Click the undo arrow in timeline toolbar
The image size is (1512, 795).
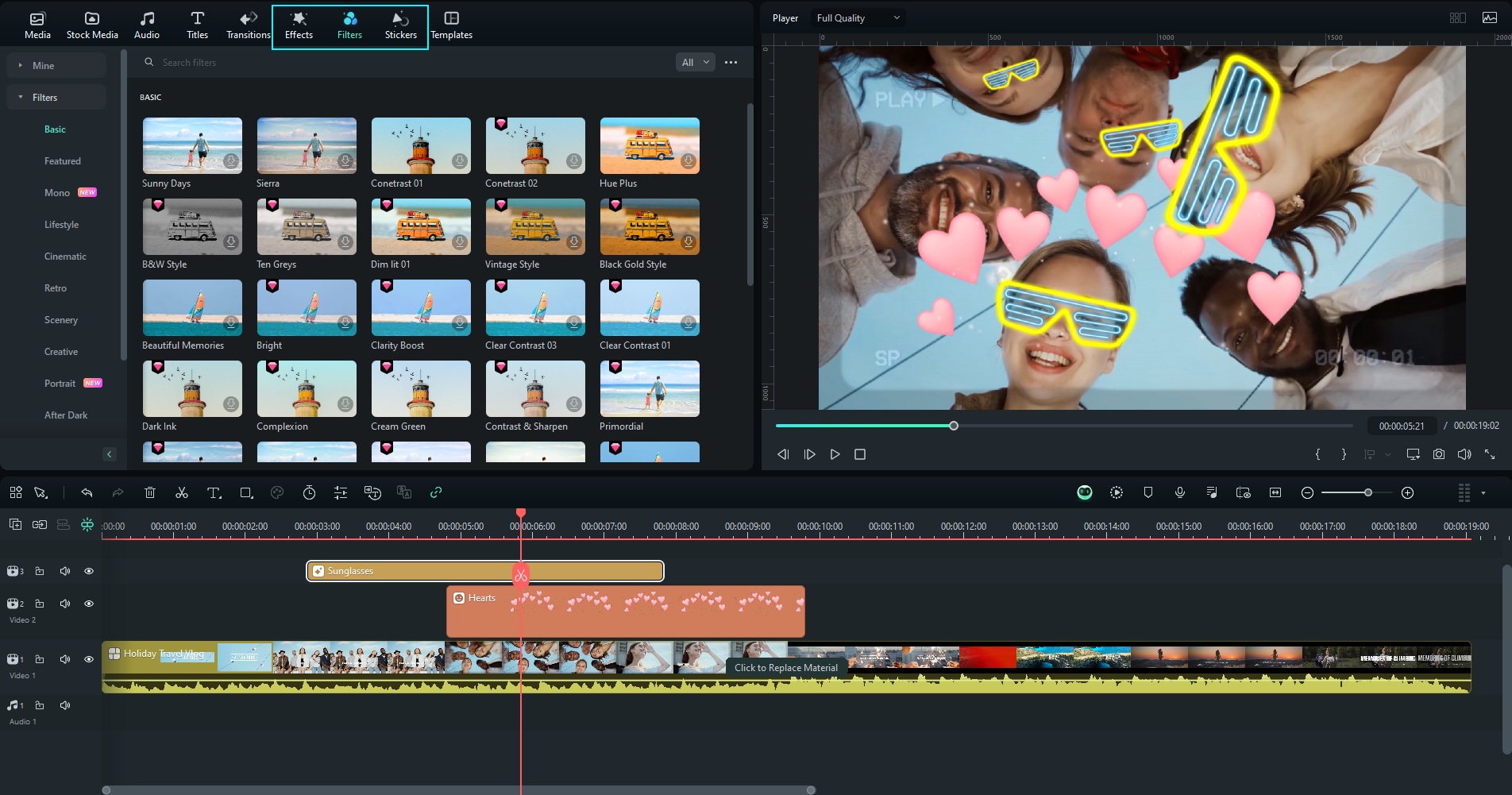point(87,492)
